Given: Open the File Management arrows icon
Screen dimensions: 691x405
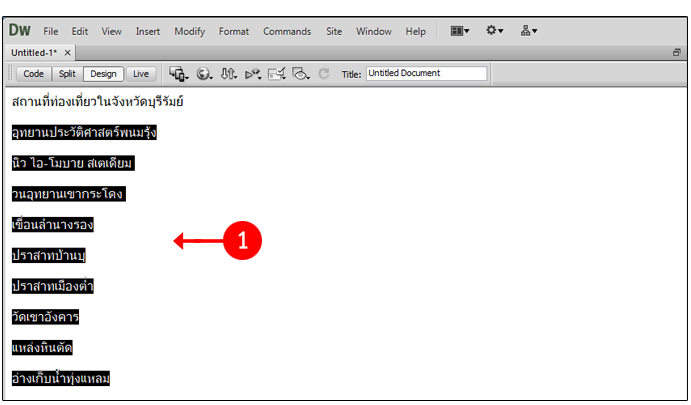Looking at the screenshot, I should pyautogui.click(x=229, y=73).
